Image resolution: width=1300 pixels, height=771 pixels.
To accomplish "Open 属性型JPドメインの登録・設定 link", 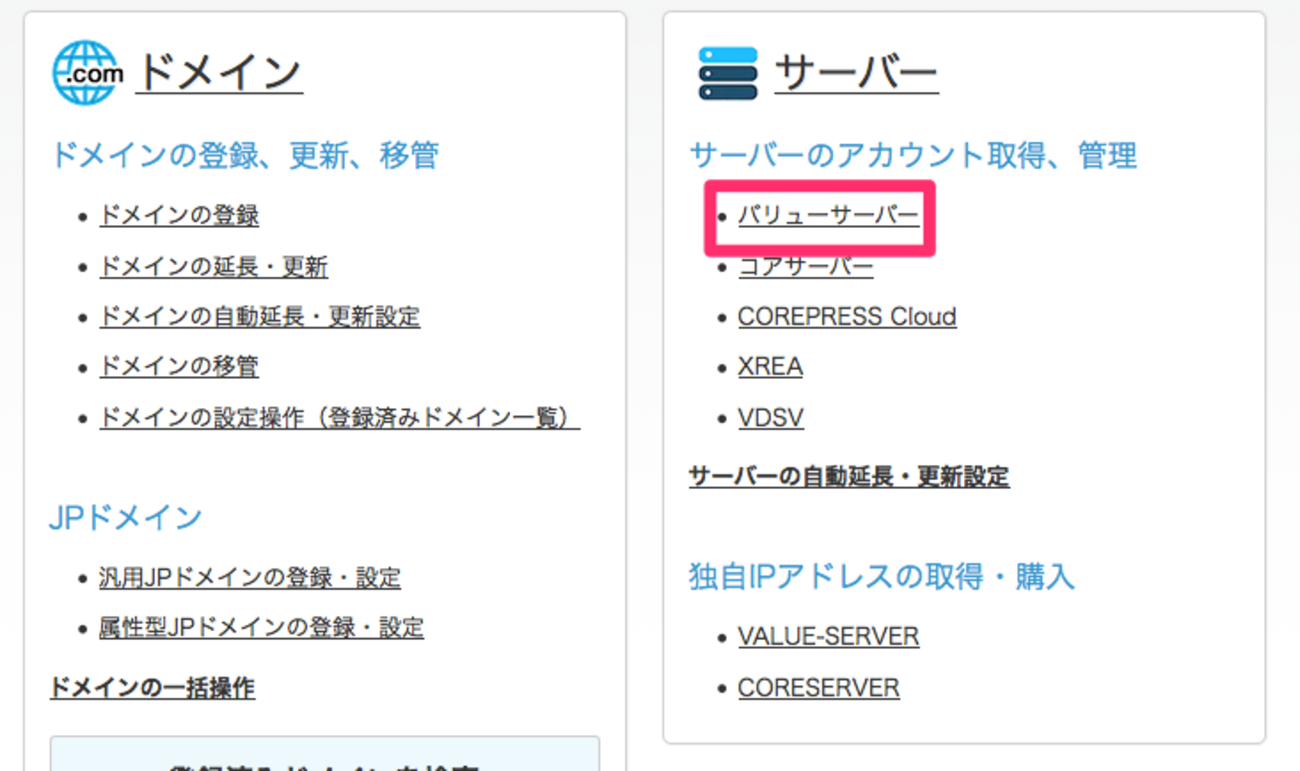I will 261,627.
